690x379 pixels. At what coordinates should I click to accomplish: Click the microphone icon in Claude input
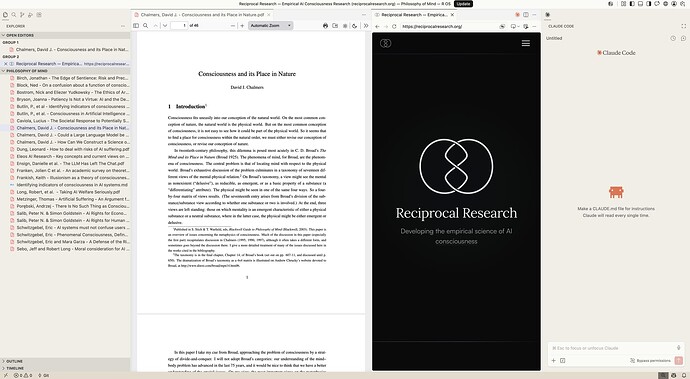tap(679, 348)
